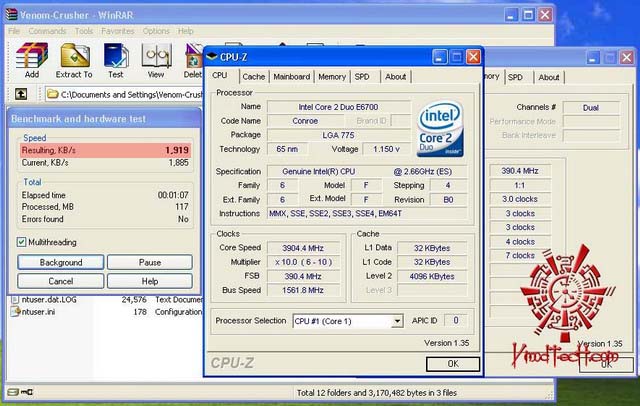Select the ntuser.dat.LOG file row

106,300
